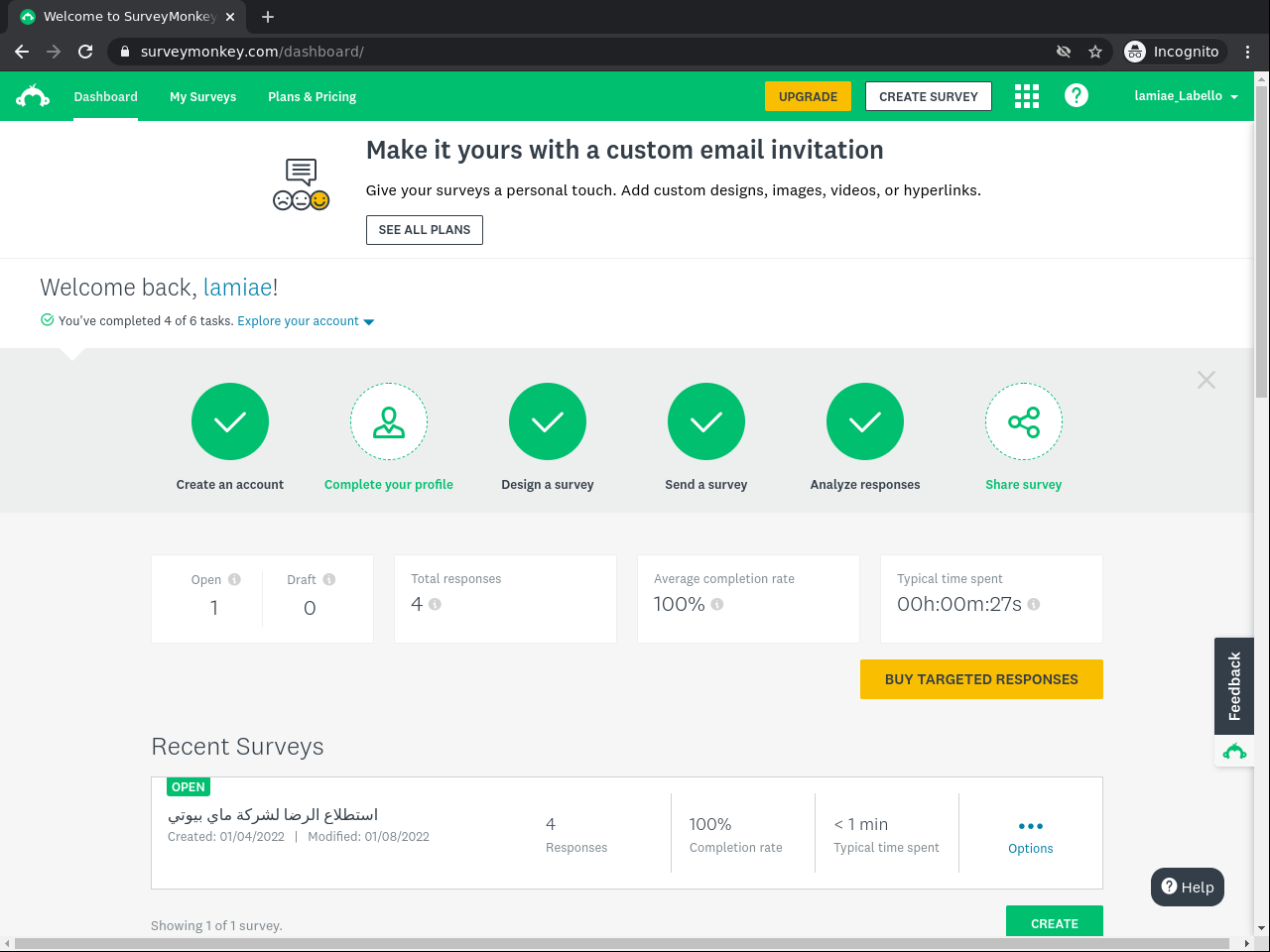This screenshot has height=952, width=1270.
Task: Open the help question mark icon in header
Action: [x=1077, y=95]
